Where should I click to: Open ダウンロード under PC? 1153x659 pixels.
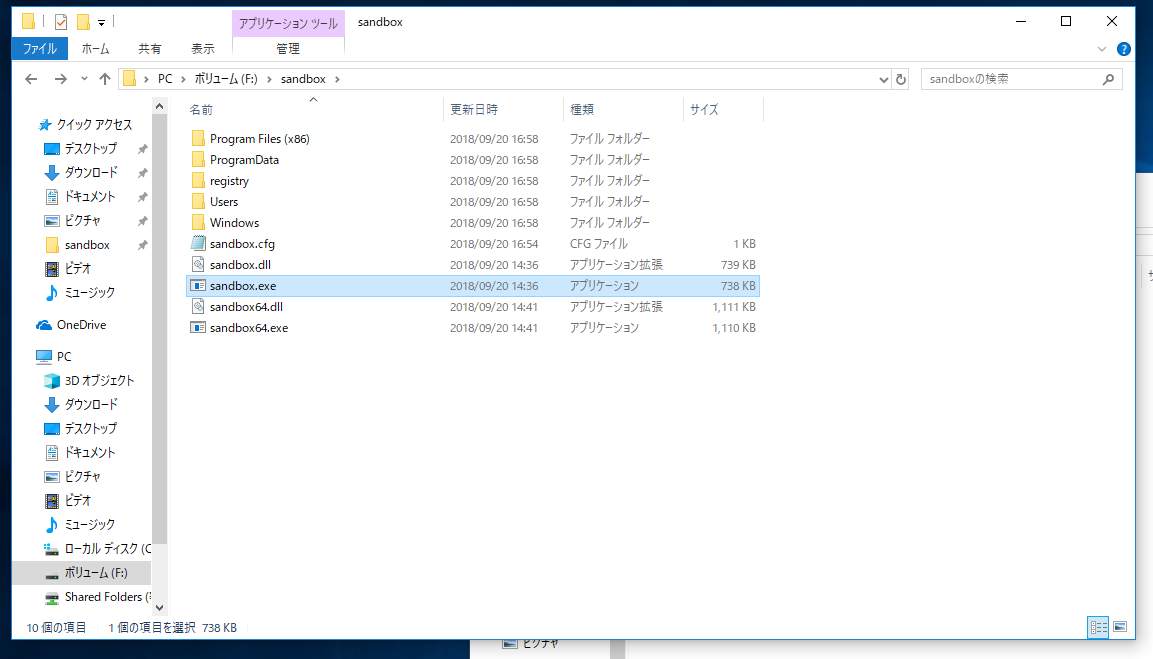[91, 405]
